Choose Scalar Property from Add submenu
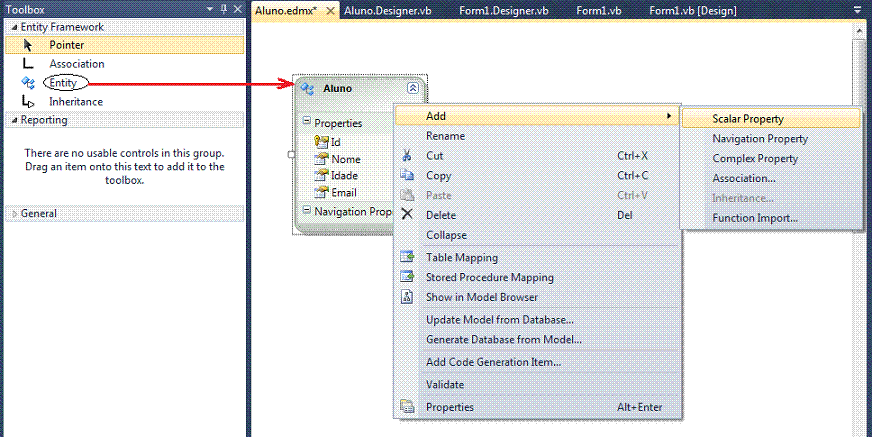Image resolution: width=872 pixels, height=437 pixels. [x=771, y=118]
